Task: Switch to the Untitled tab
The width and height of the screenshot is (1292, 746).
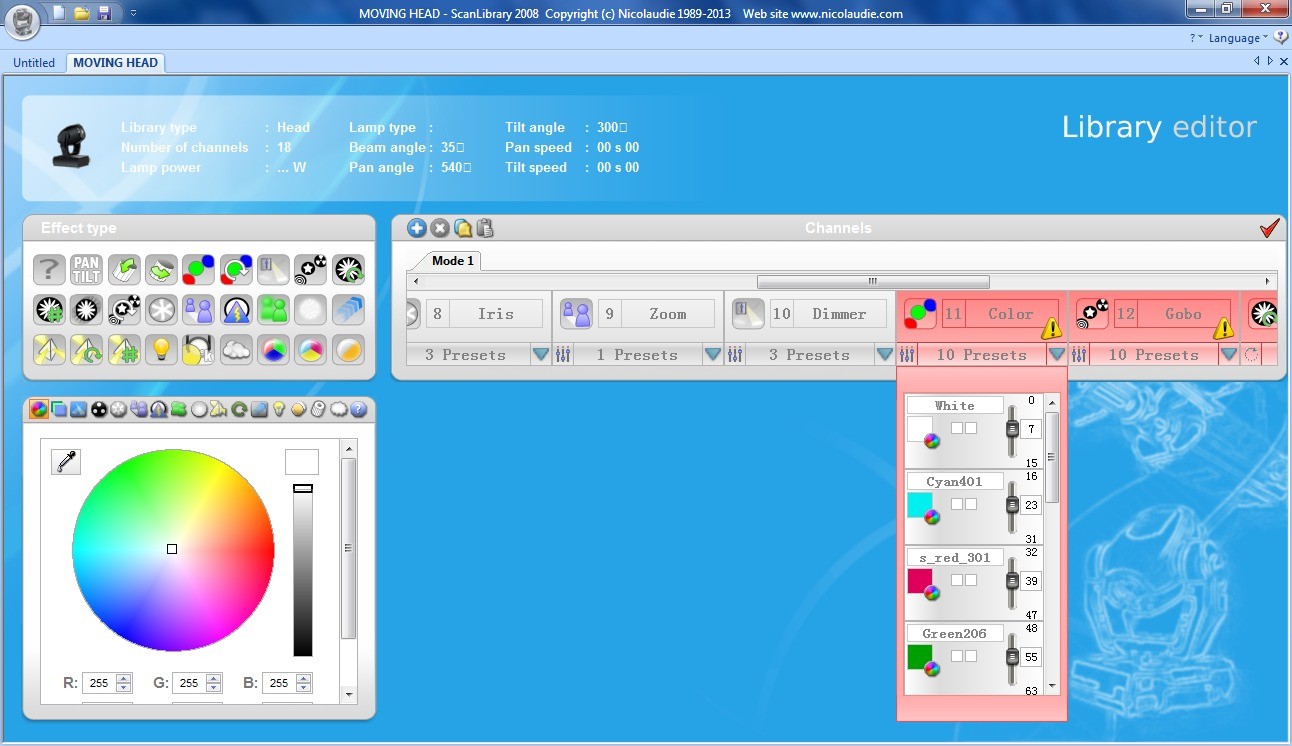Action: click(x=34, y=62)
